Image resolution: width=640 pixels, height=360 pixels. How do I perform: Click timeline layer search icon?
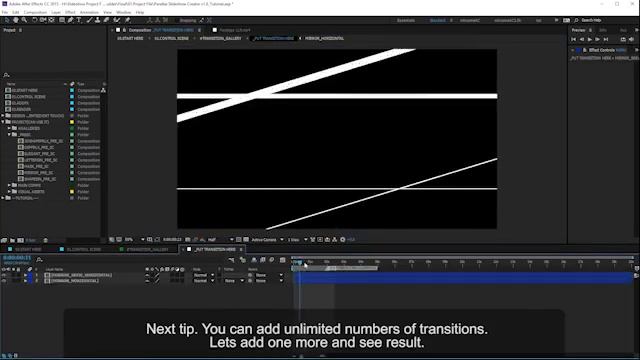(39, 260)
